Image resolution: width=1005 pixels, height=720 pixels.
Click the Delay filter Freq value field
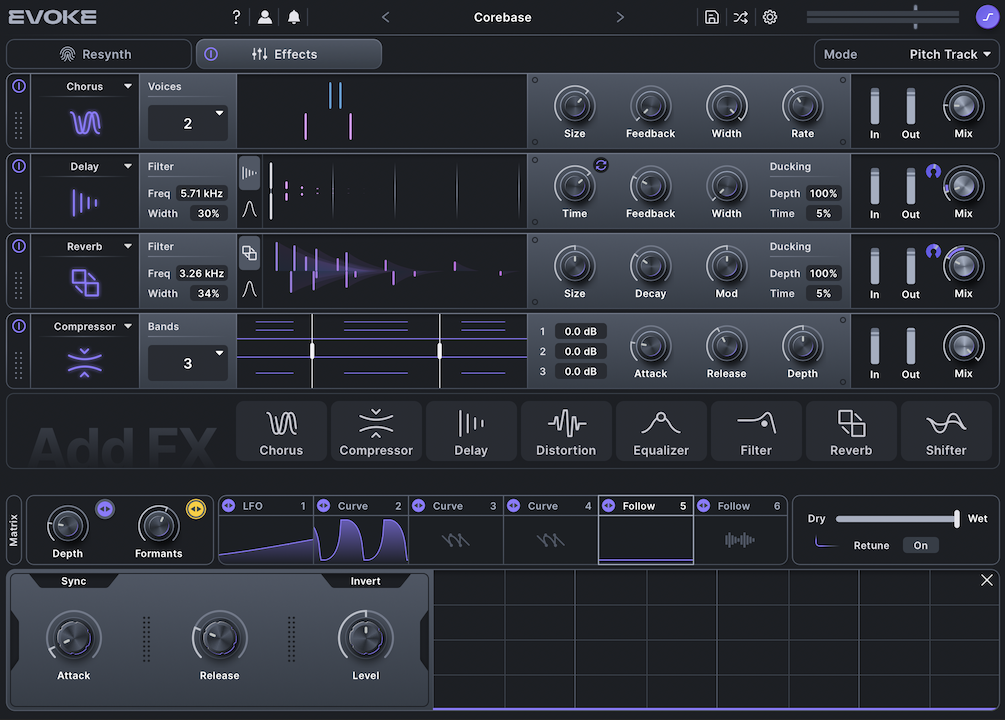point(201,193)
